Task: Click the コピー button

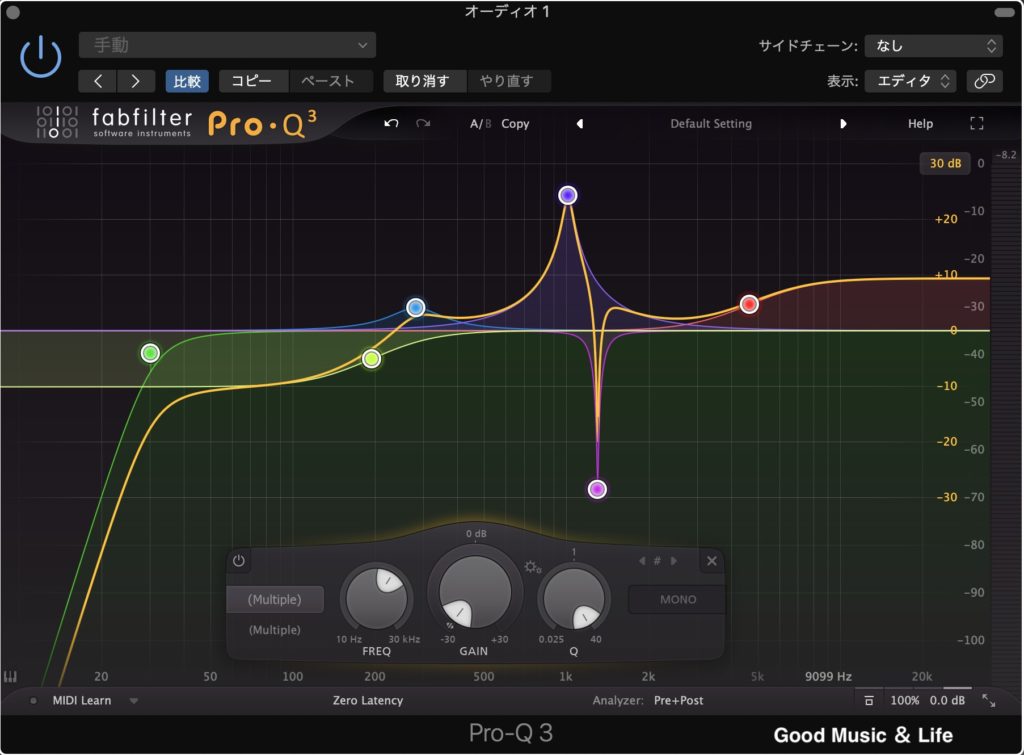Action: [251, 81]
